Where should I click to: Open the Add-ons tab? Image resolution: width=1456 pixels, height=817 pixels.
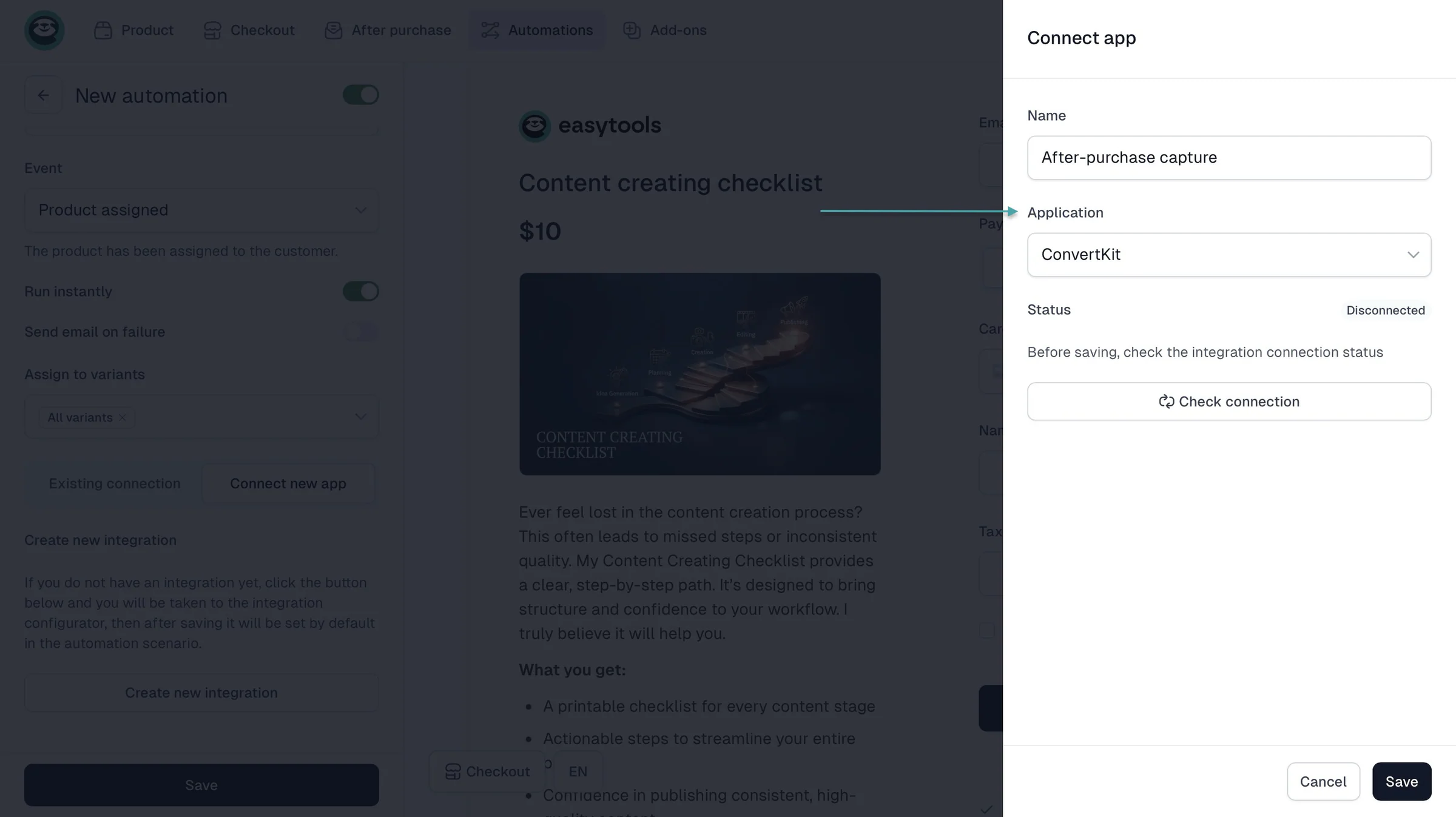[x=665, y=30]
